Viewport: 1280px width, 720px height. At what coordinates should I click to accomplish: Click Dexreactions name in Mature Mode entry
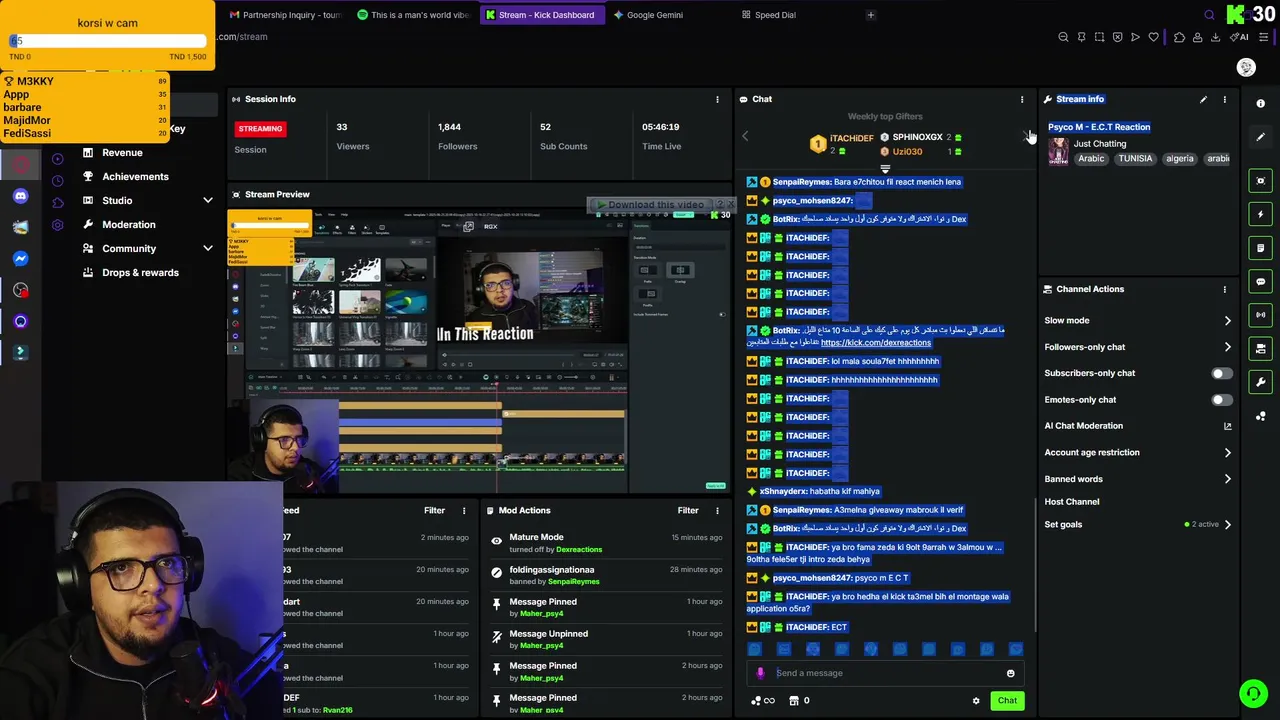click(579, 550)
